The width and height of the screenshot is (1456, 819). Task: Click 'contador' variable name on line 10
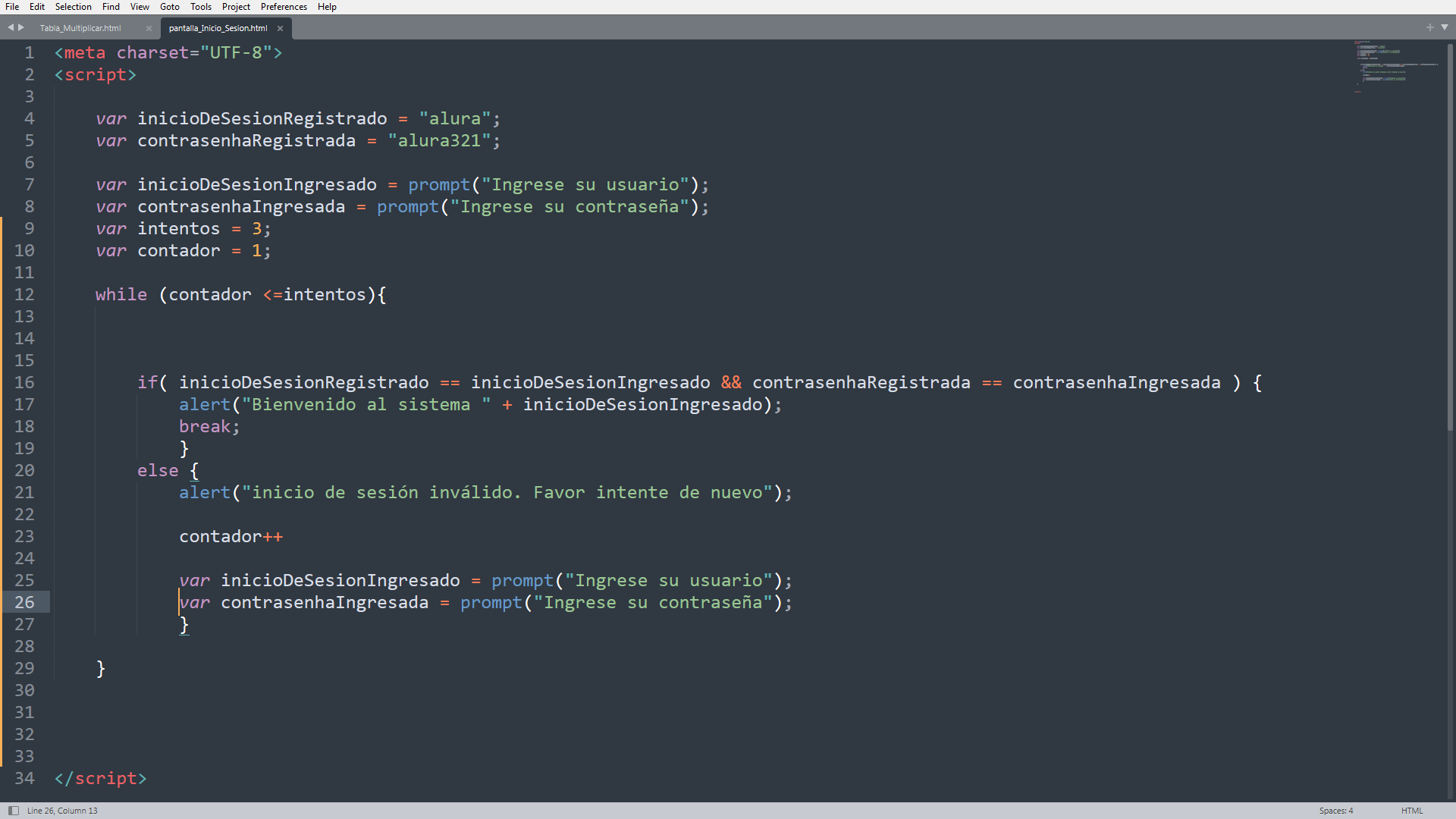click(178, 250)
